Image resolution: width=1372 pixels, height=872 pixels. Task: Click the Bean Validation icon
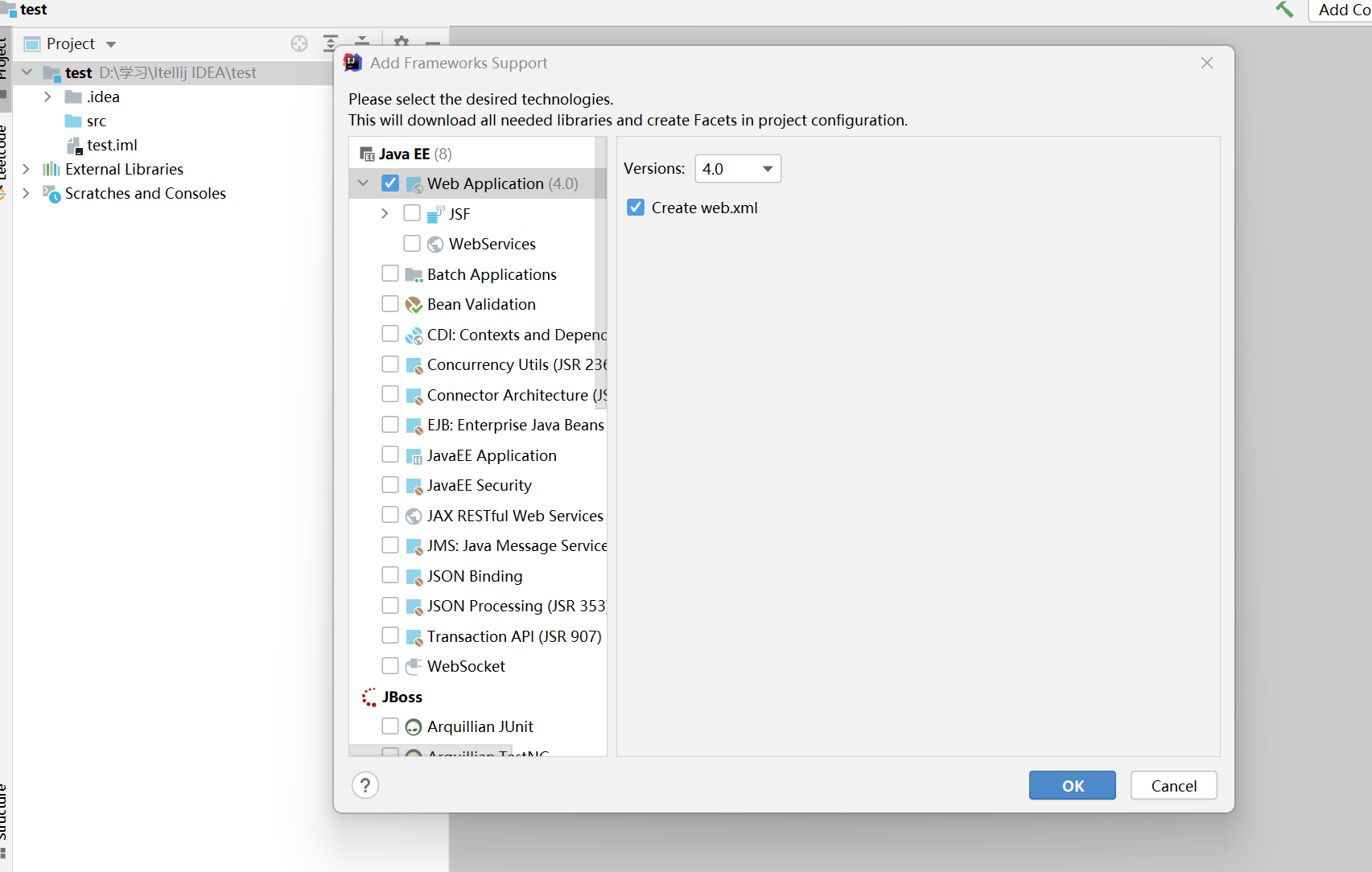tap(414, 305)
